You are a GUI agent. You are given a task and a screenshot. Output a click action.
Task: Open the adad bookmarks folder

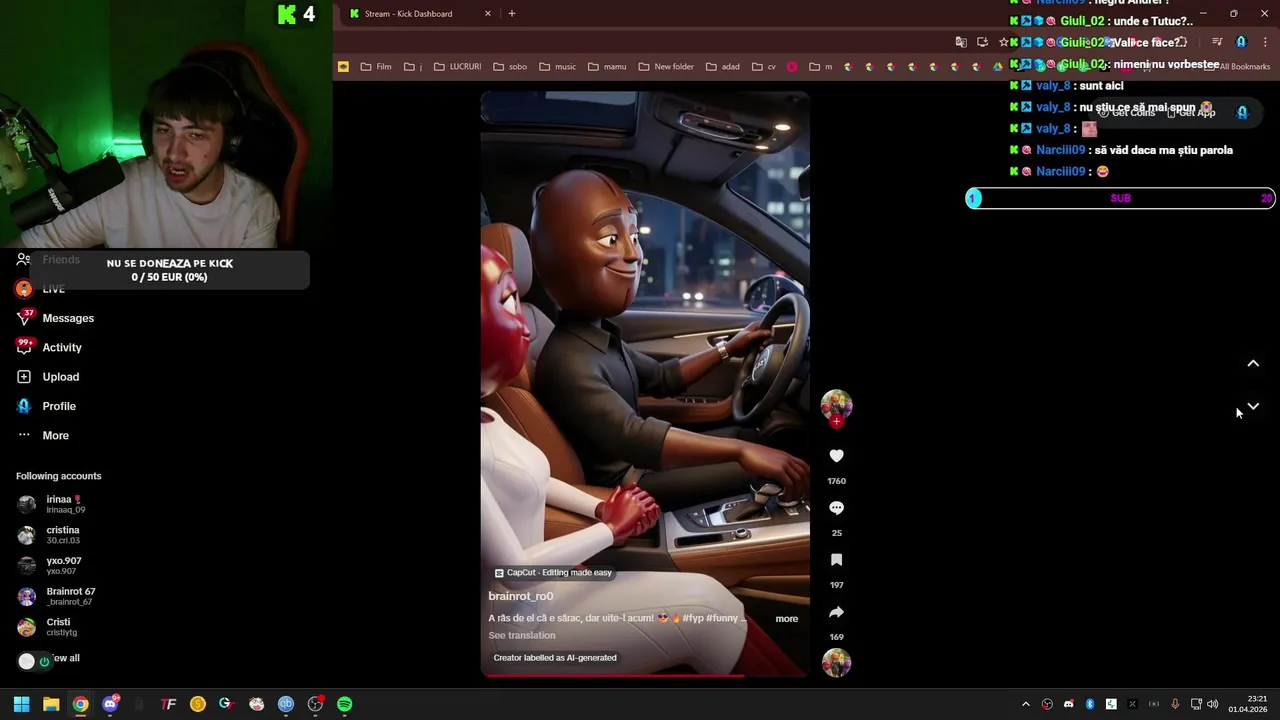coord(723,67)
